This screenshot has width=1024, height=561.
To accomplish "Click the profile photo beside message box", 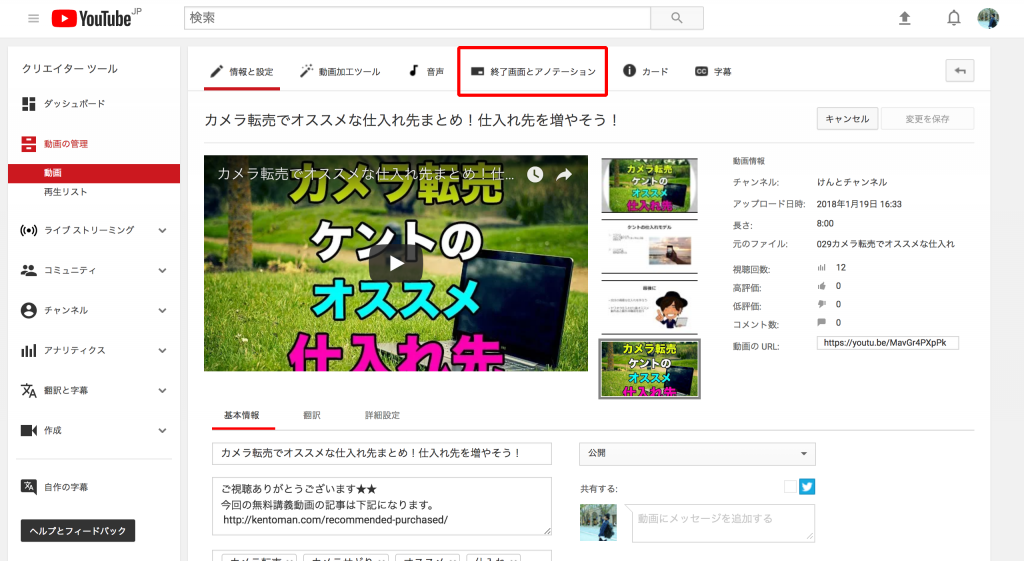I will pos(598,522).
